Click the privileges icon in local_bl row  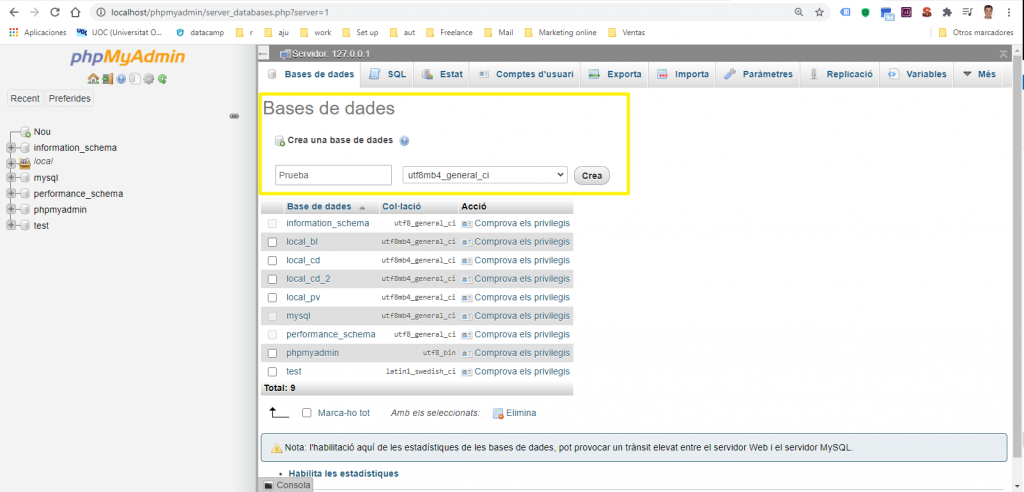point(467,242)
